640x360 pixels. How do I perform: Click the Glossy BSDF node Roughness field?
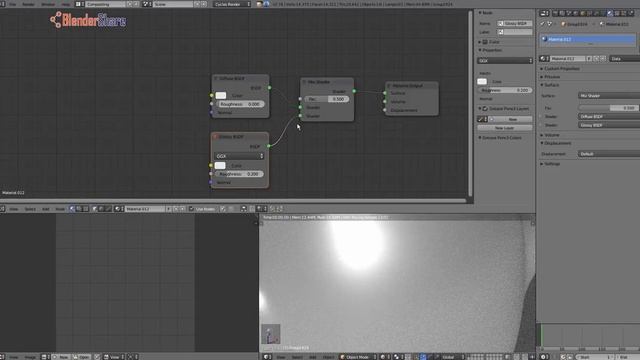pos(239,174)
